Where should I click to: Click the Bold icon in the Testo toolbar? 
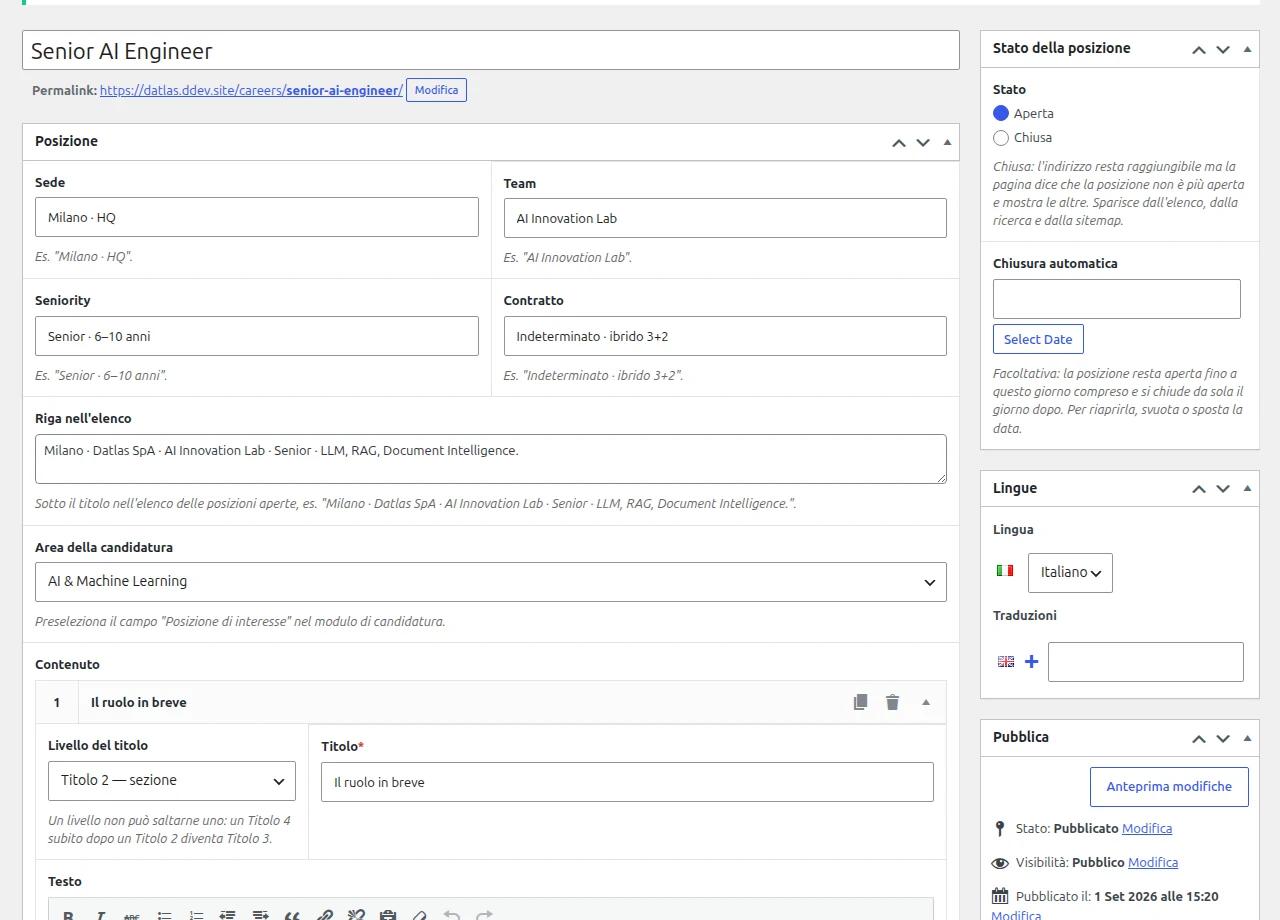[x=68, y=915]
